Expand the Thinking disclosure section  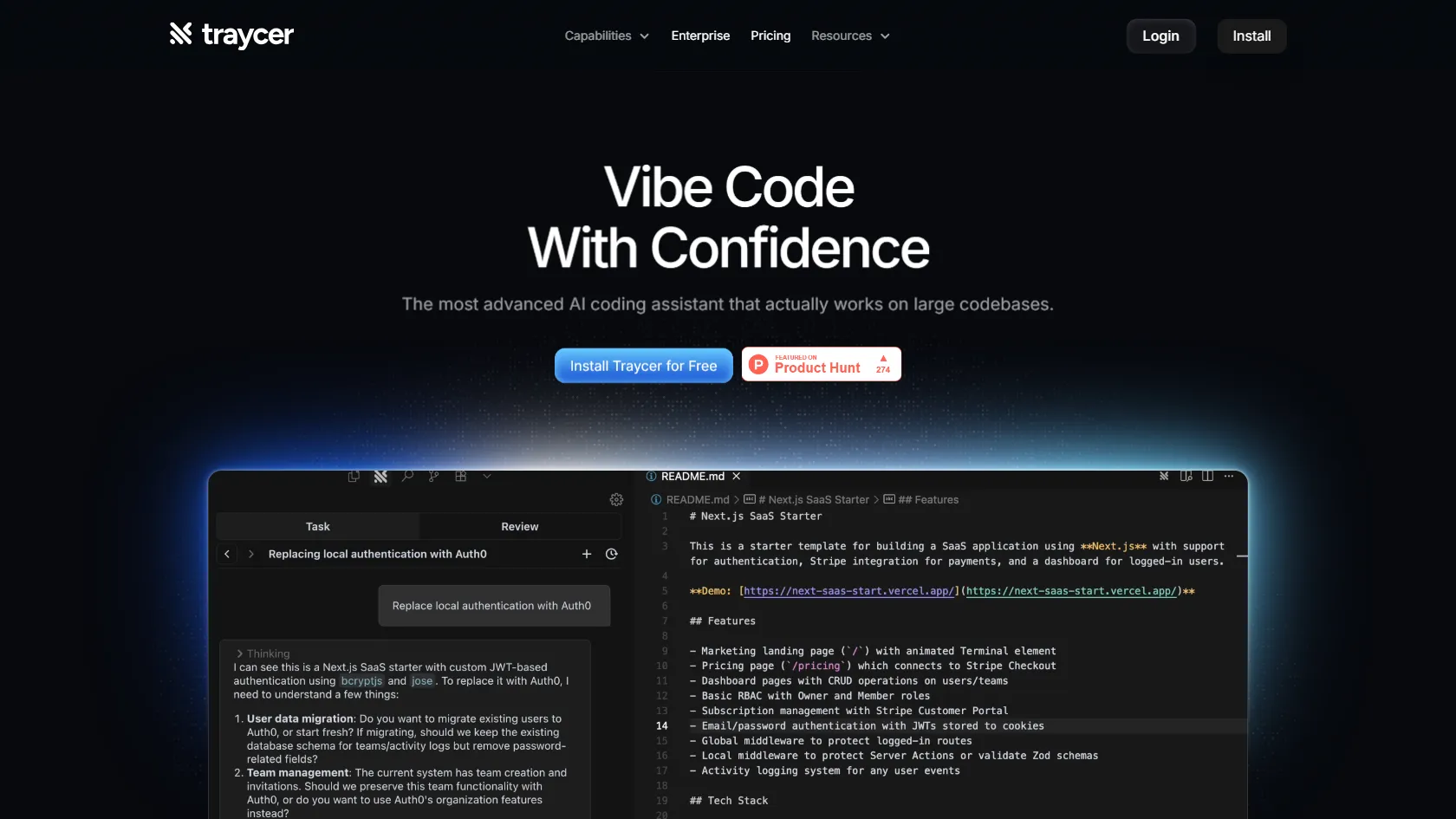[x=263, y=653]
